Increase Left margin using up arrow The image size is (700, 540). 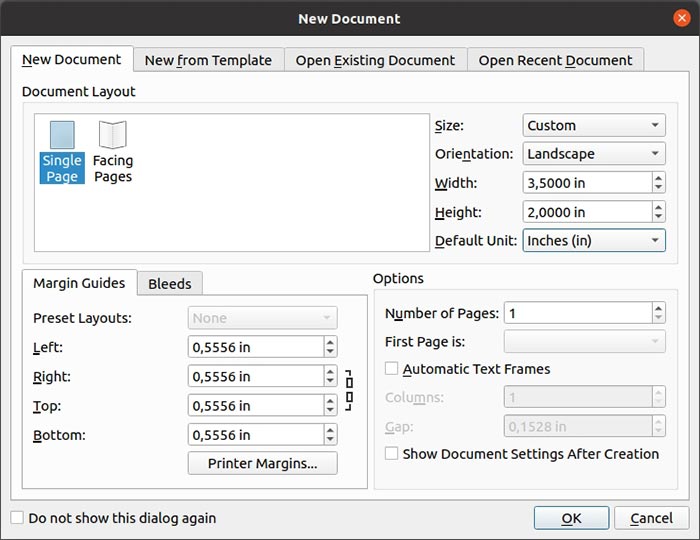coord(330,342)
